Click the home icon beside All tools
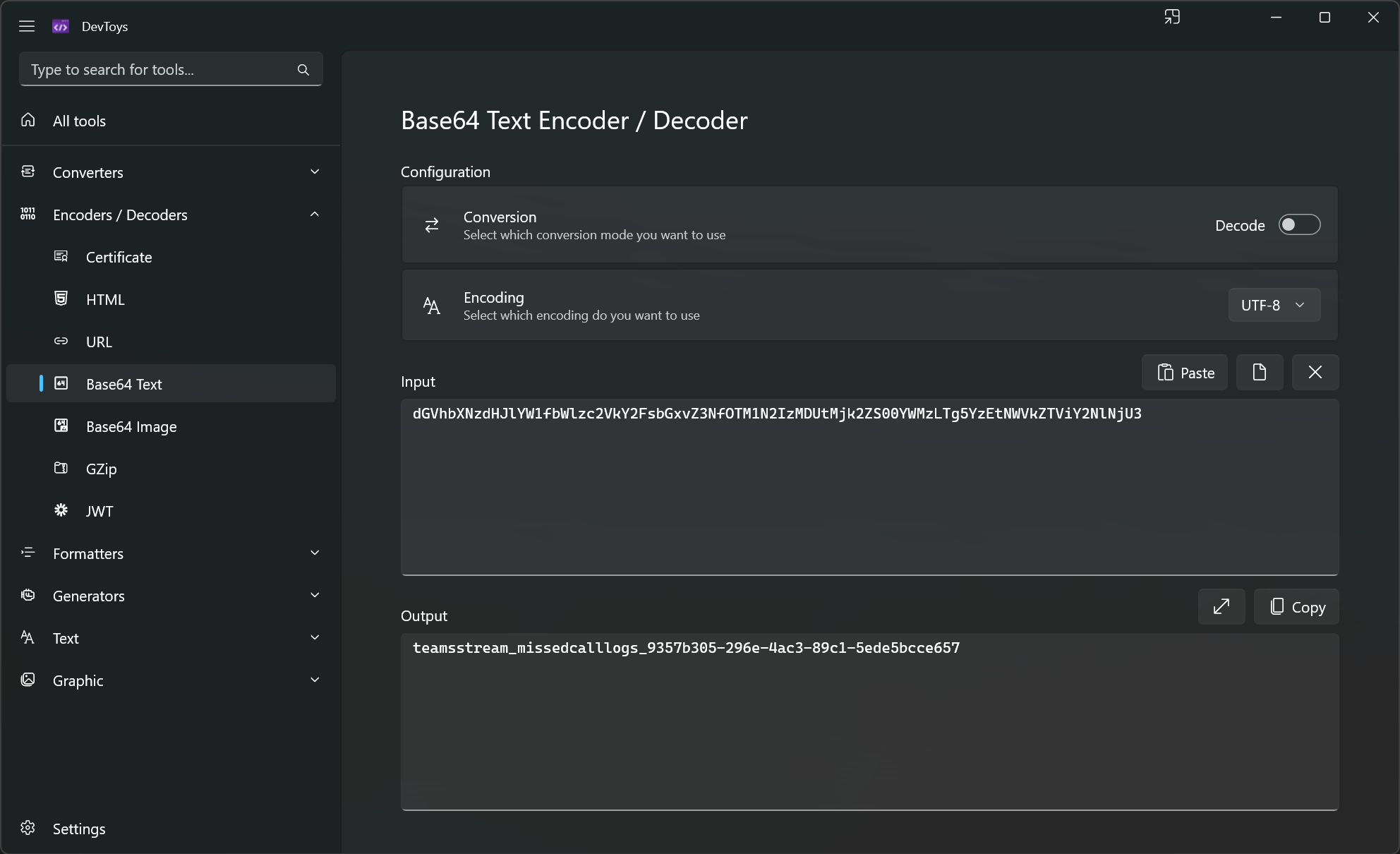The image size is (1400, 854). coord(28,120)
